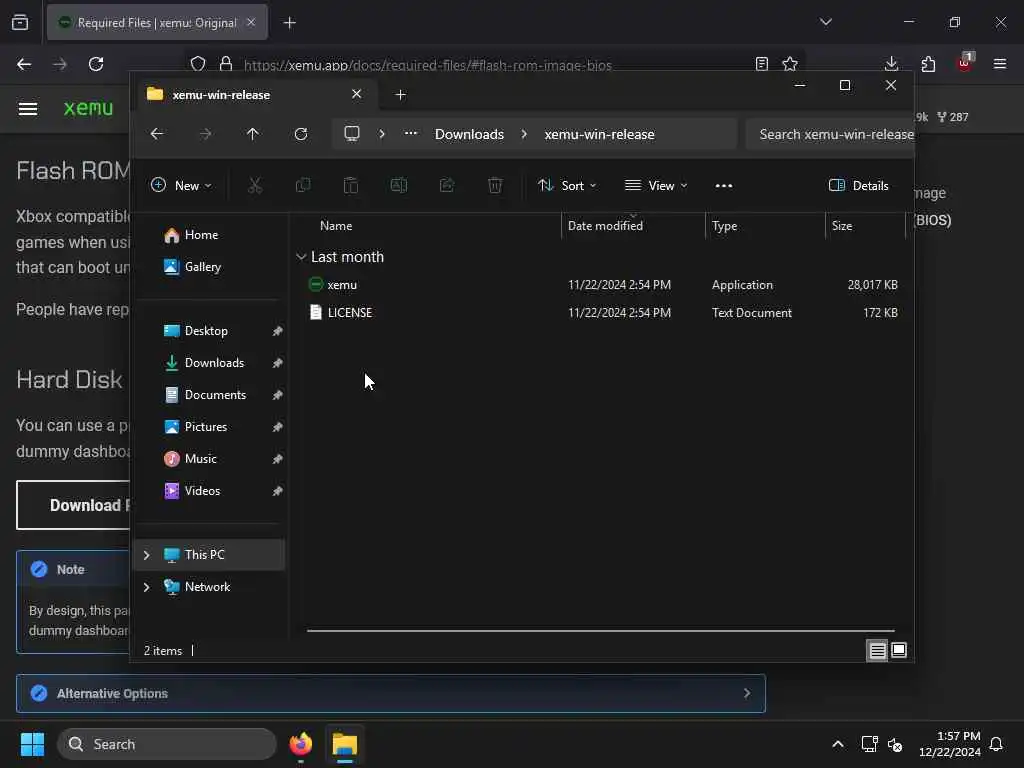Switch to large thumbnails view icon in status bar
The width and height of the screenshot is (1024, 768).
(x=899, y=650)
